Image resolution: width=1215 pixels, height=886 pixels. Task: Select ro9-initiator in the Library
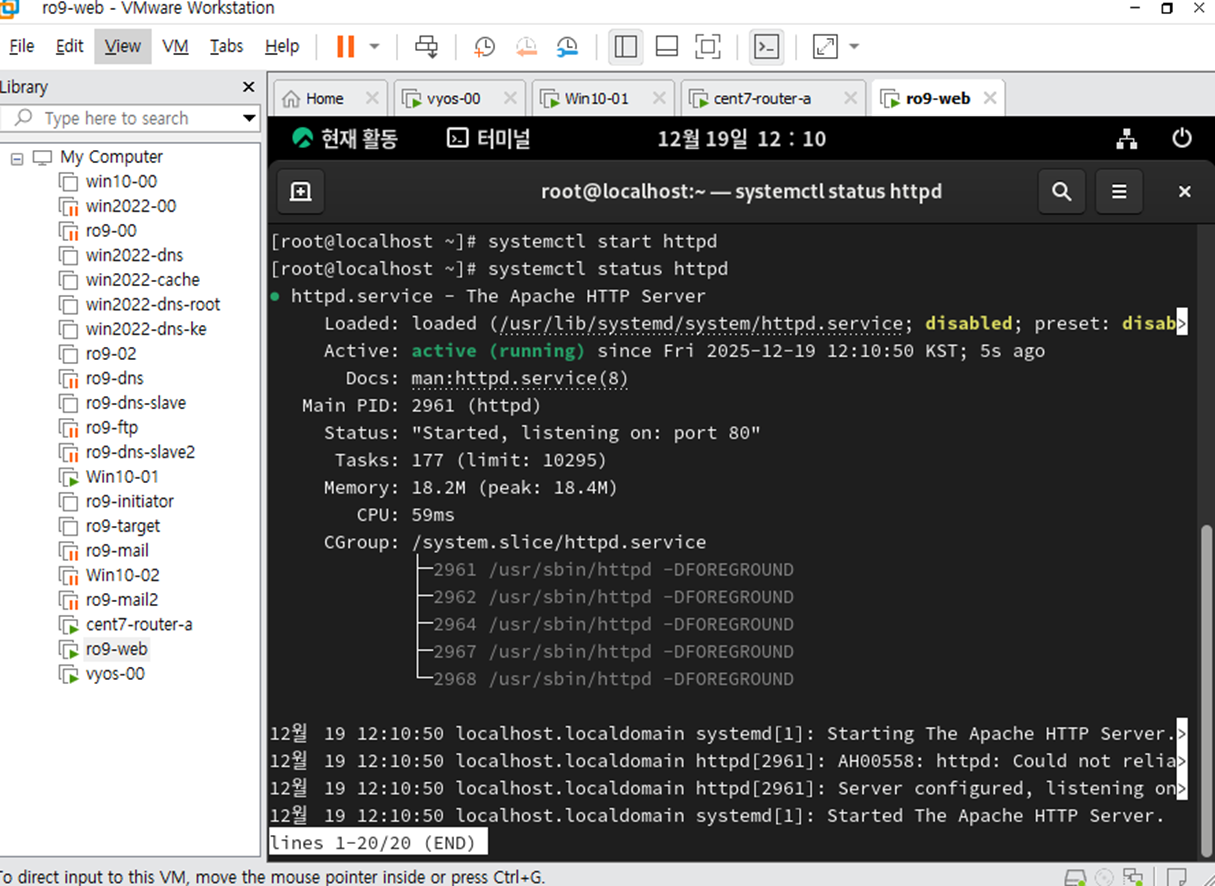coord(129,501)
